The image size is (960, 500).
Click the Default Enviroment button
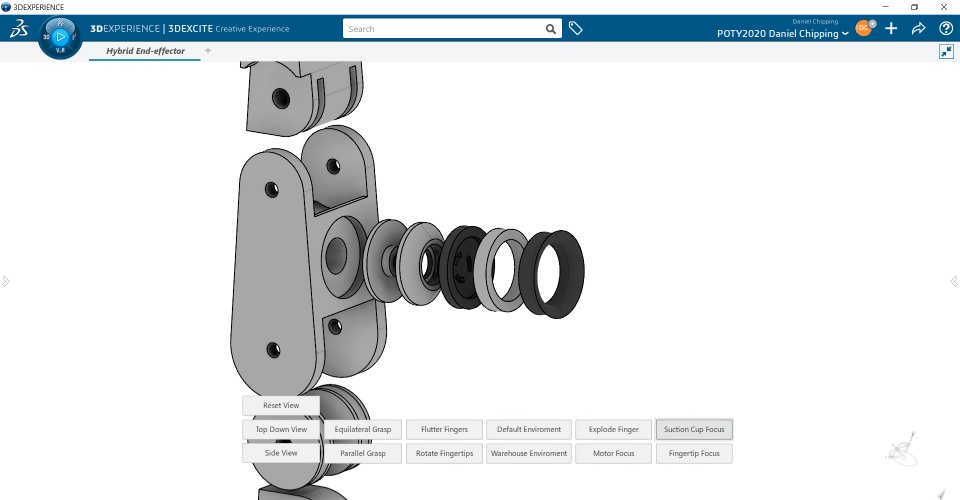[529, 429]
